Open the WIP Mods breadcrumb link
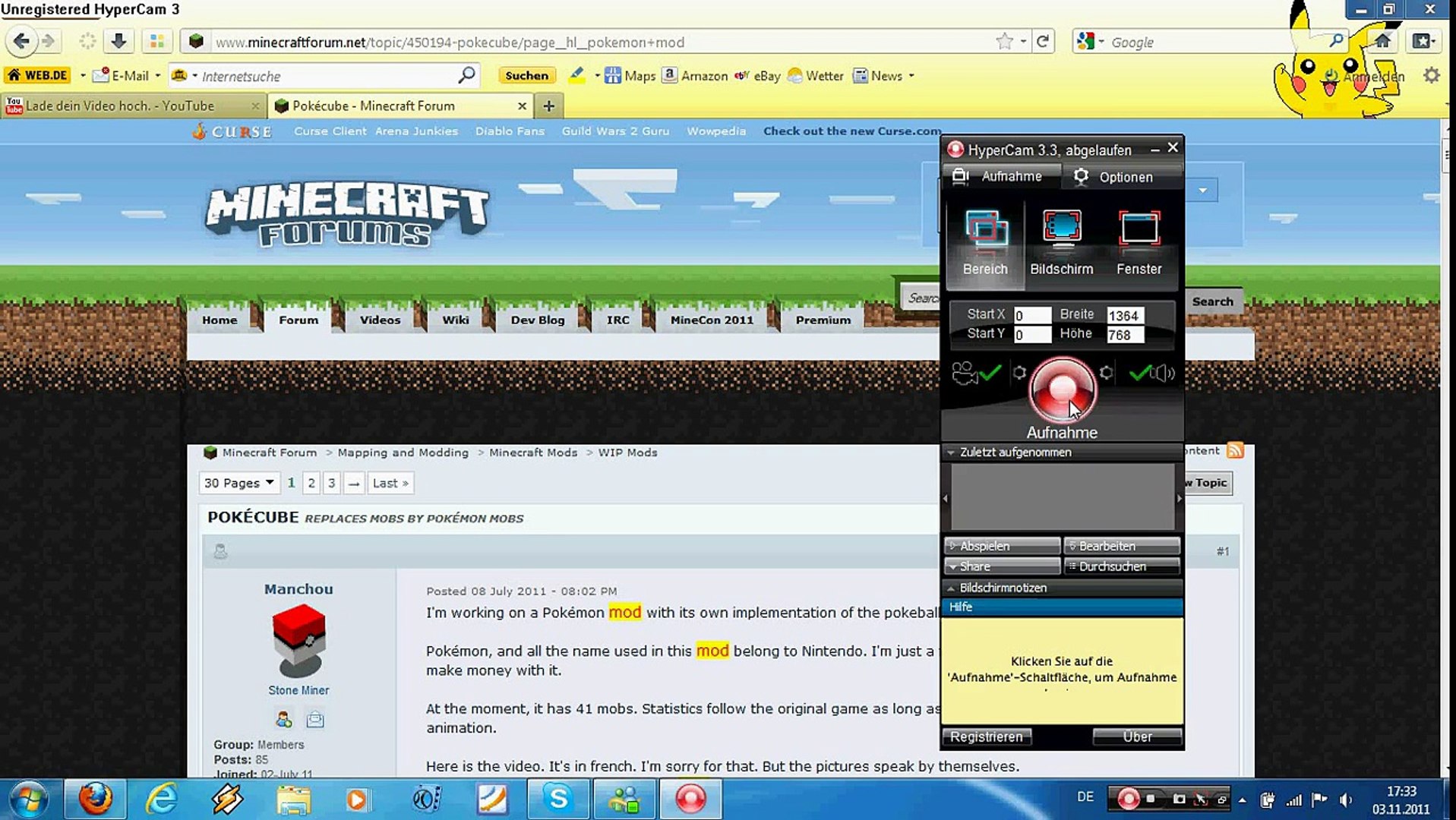Viewport: 1456px width, 820px height. point(627,453)
